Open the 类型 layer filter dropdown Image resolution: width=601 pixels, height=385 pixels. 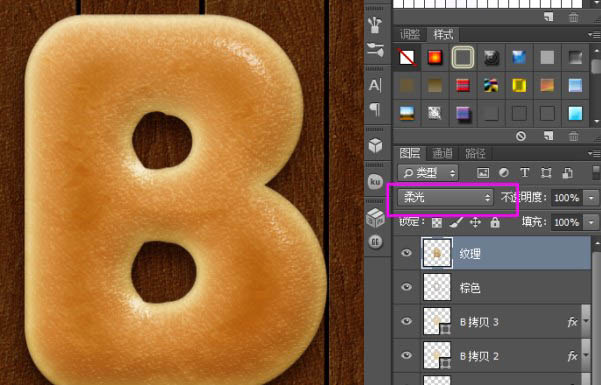click(x=428, y=173)
